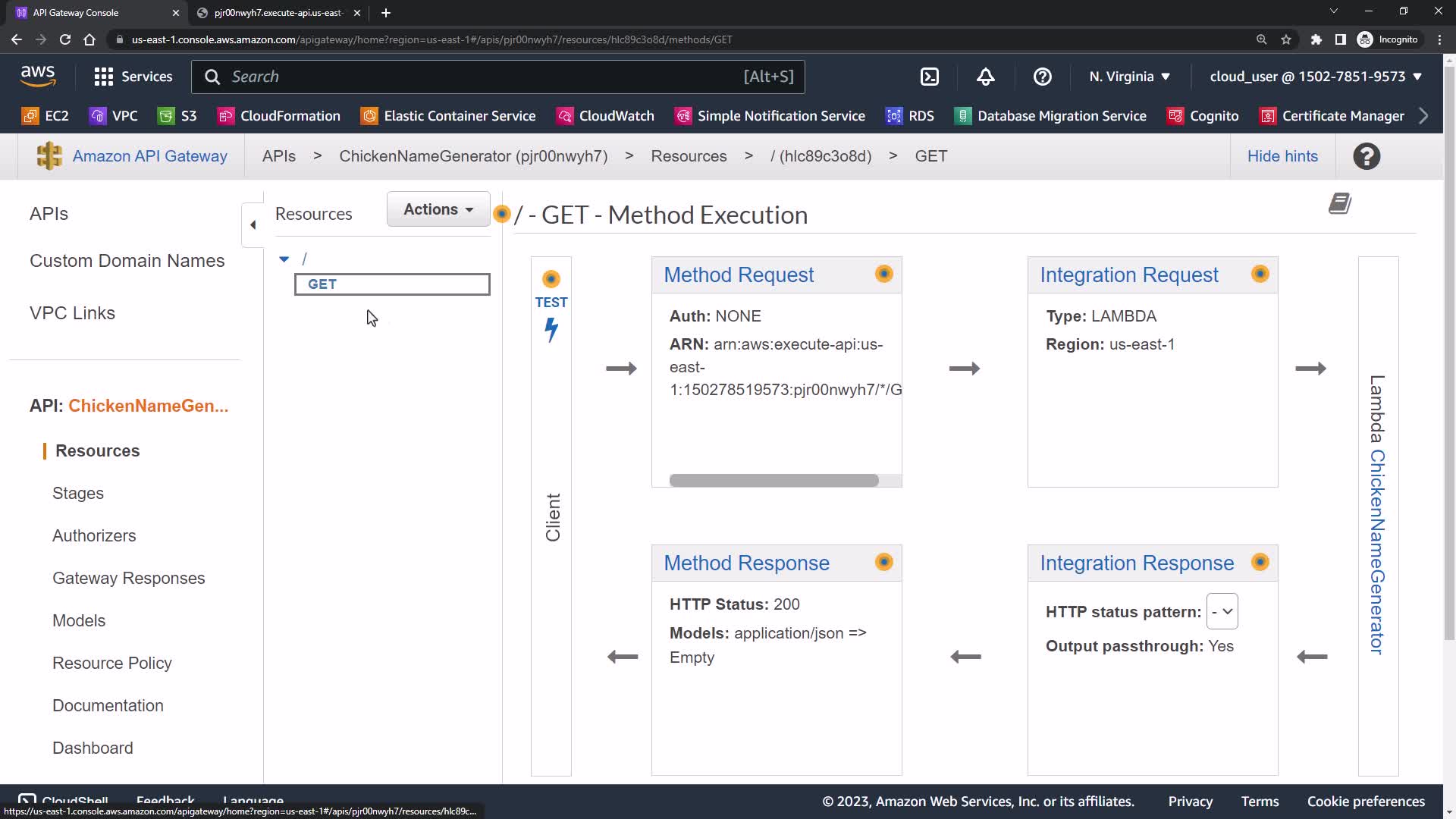Open the N. Virginia region selector

(1129, 77)
